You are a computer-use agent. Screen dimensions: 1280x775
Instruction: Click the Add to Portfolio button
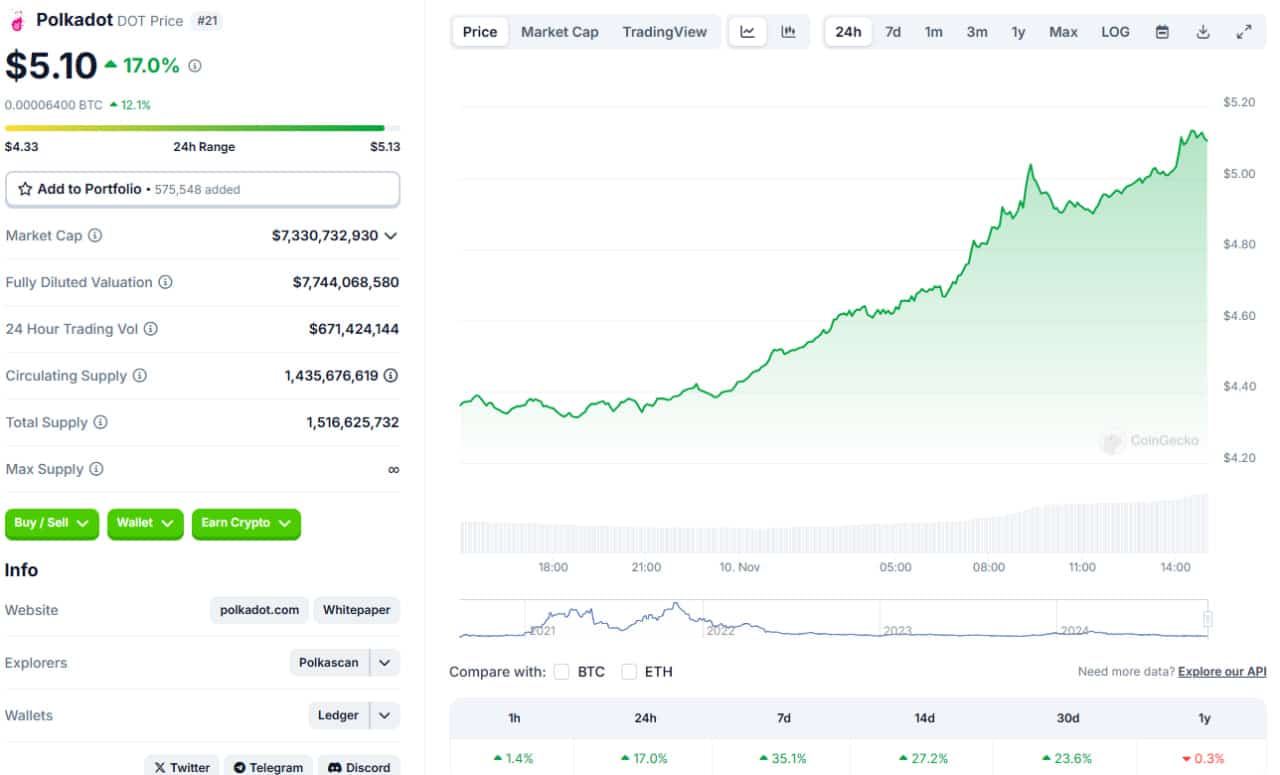point(202,189)
